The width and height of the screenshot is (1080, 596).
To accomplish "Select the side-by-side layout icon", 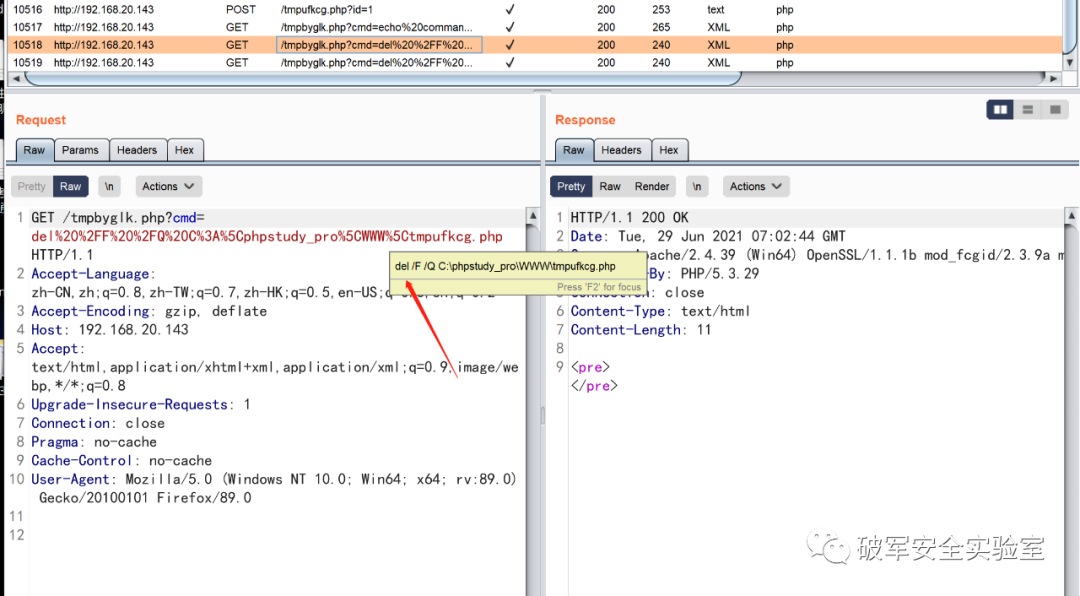I will pyautogui.click(x=1000, y=110).
